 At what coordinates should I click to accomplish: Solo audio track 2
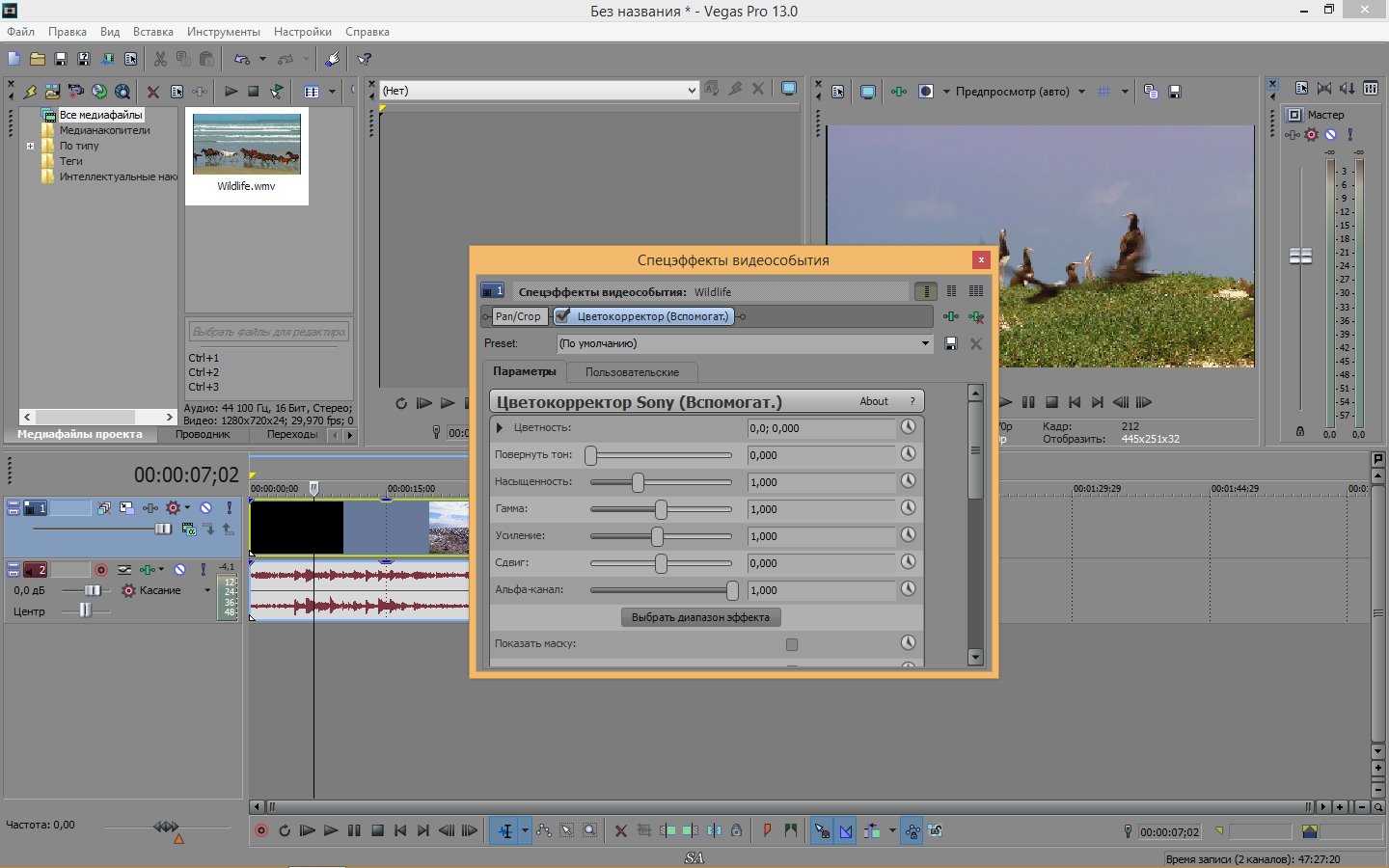click(203, 570)
